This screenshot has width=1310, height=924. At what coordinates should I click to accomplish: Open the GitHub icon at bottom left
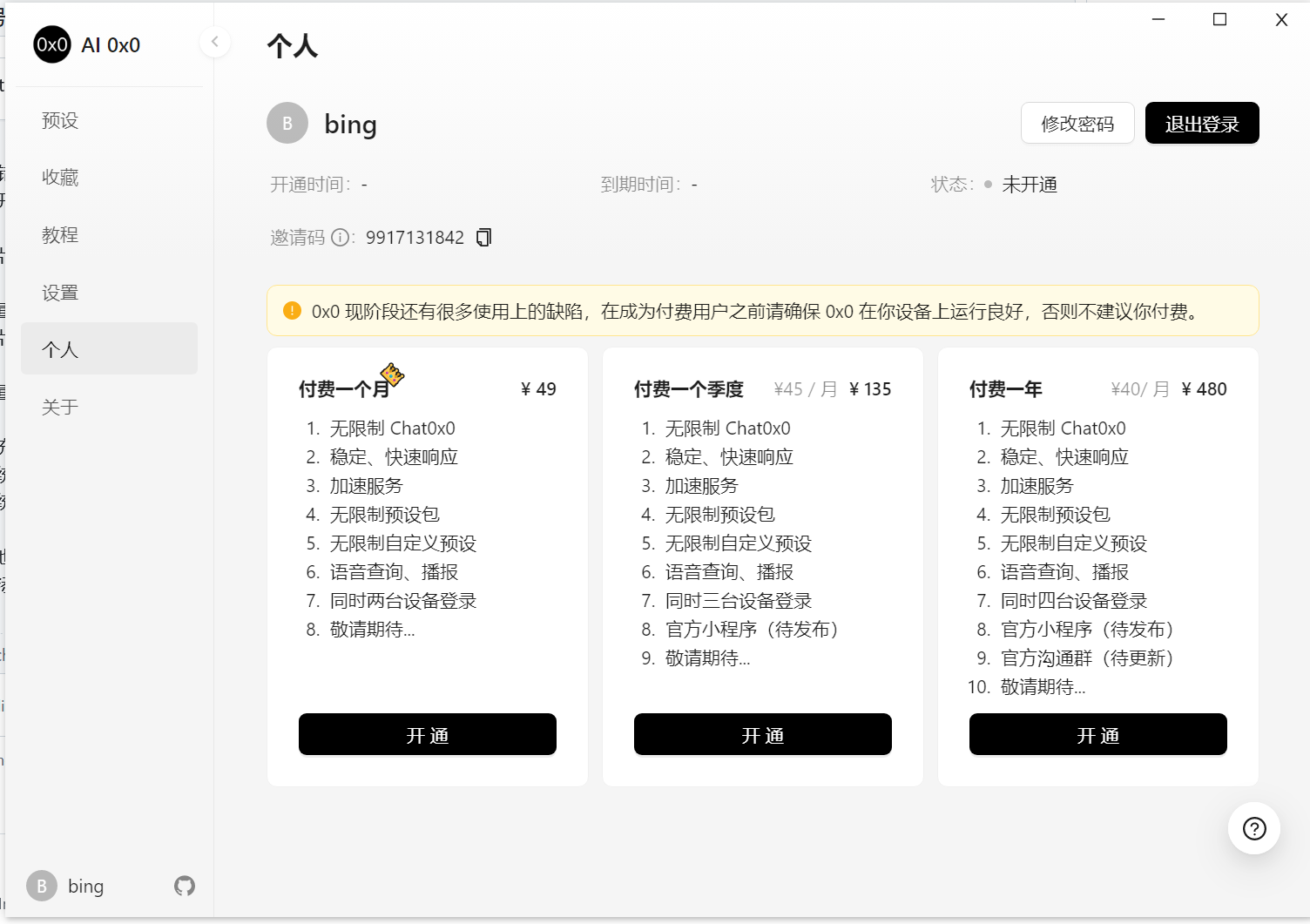coord(183,886)
